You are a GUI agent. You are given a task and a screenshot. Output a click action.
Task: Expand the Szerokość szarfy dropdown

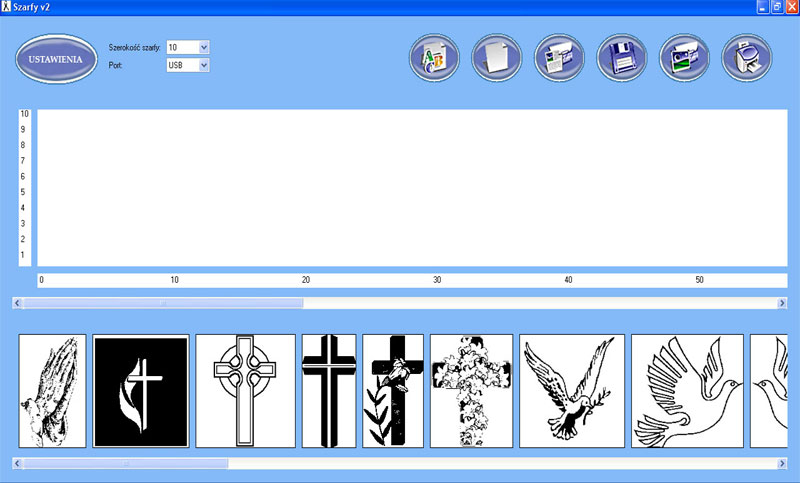click(x=204, y=47)
